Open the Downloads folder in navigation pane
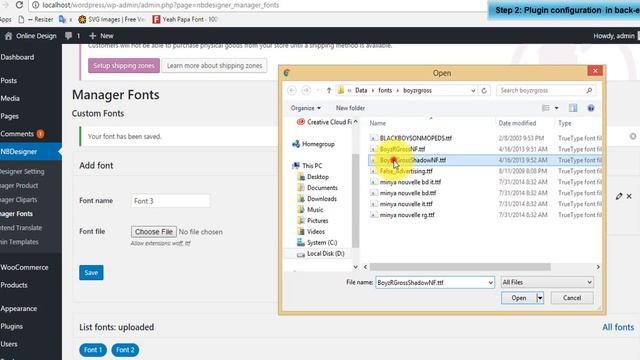This screenshot has width=640, height=360. pyautogui.click(x=317, y=199)
